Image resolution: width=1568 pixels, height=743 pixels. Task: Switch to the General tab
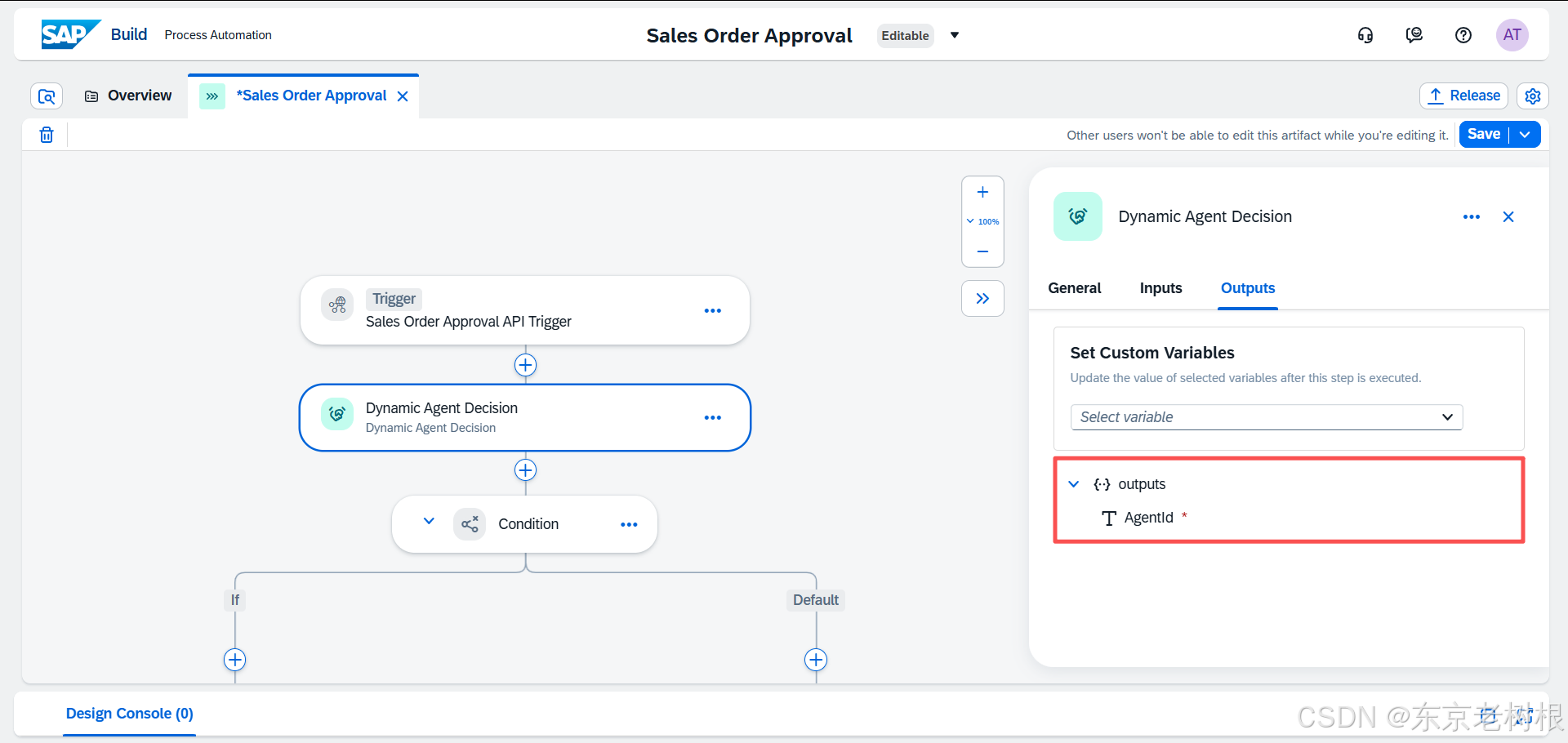pos(1075,288)
